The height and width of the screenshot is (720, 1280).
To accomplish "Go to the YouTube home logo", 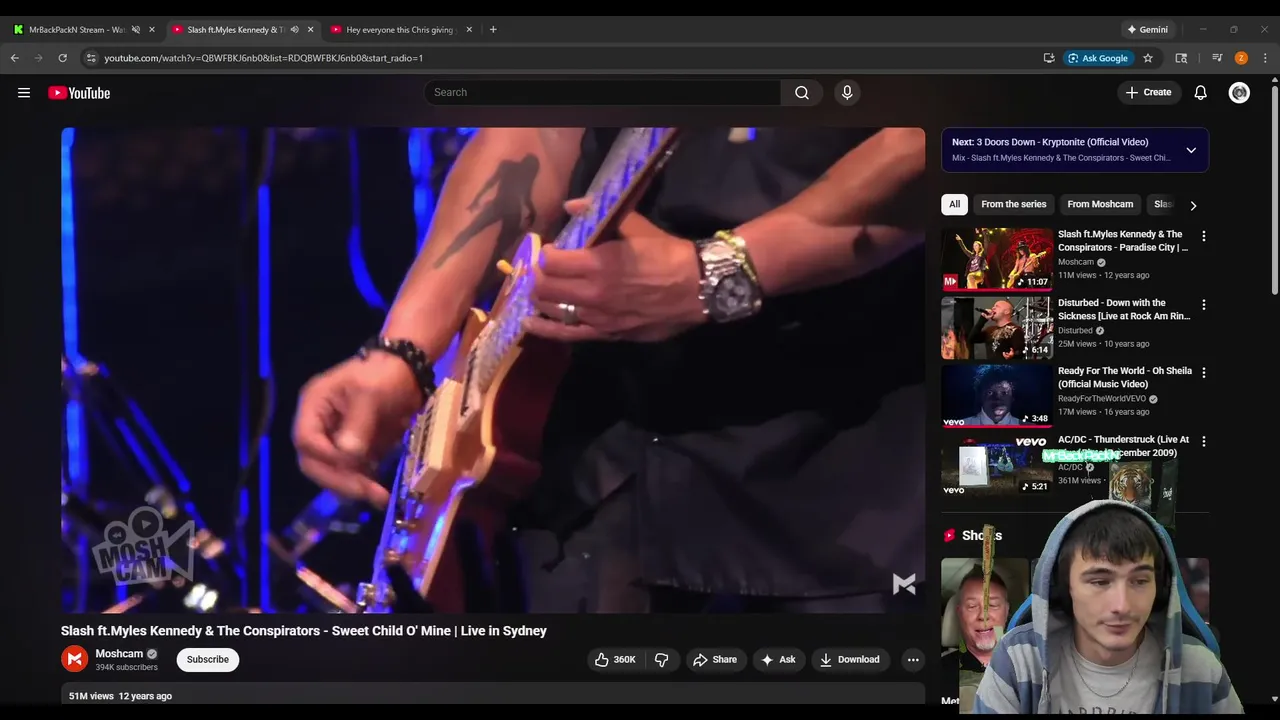I will (x=79, y=93).
